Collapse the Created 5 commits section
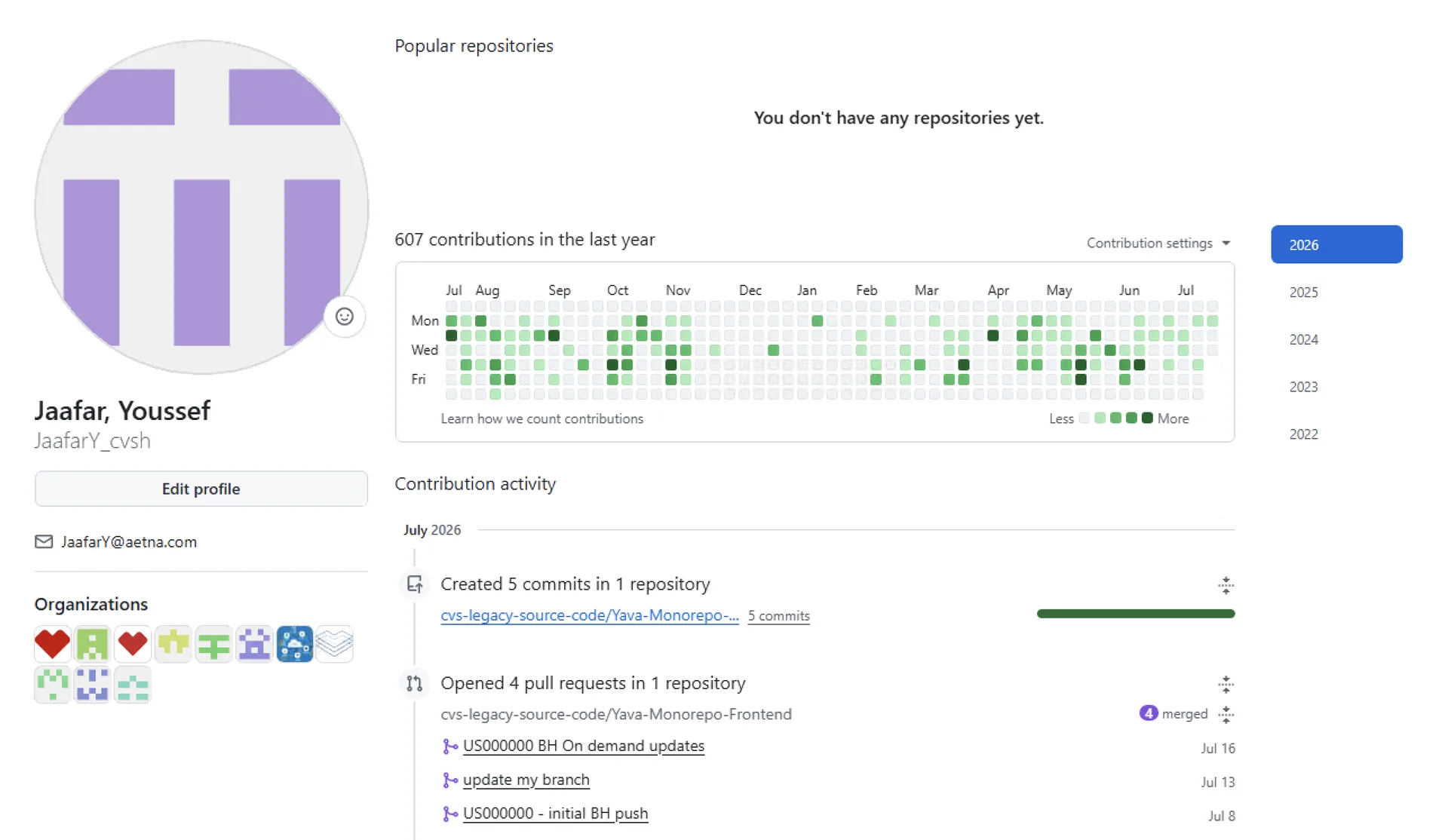The image size is (1448, 840). click(x=1226, y=585)
